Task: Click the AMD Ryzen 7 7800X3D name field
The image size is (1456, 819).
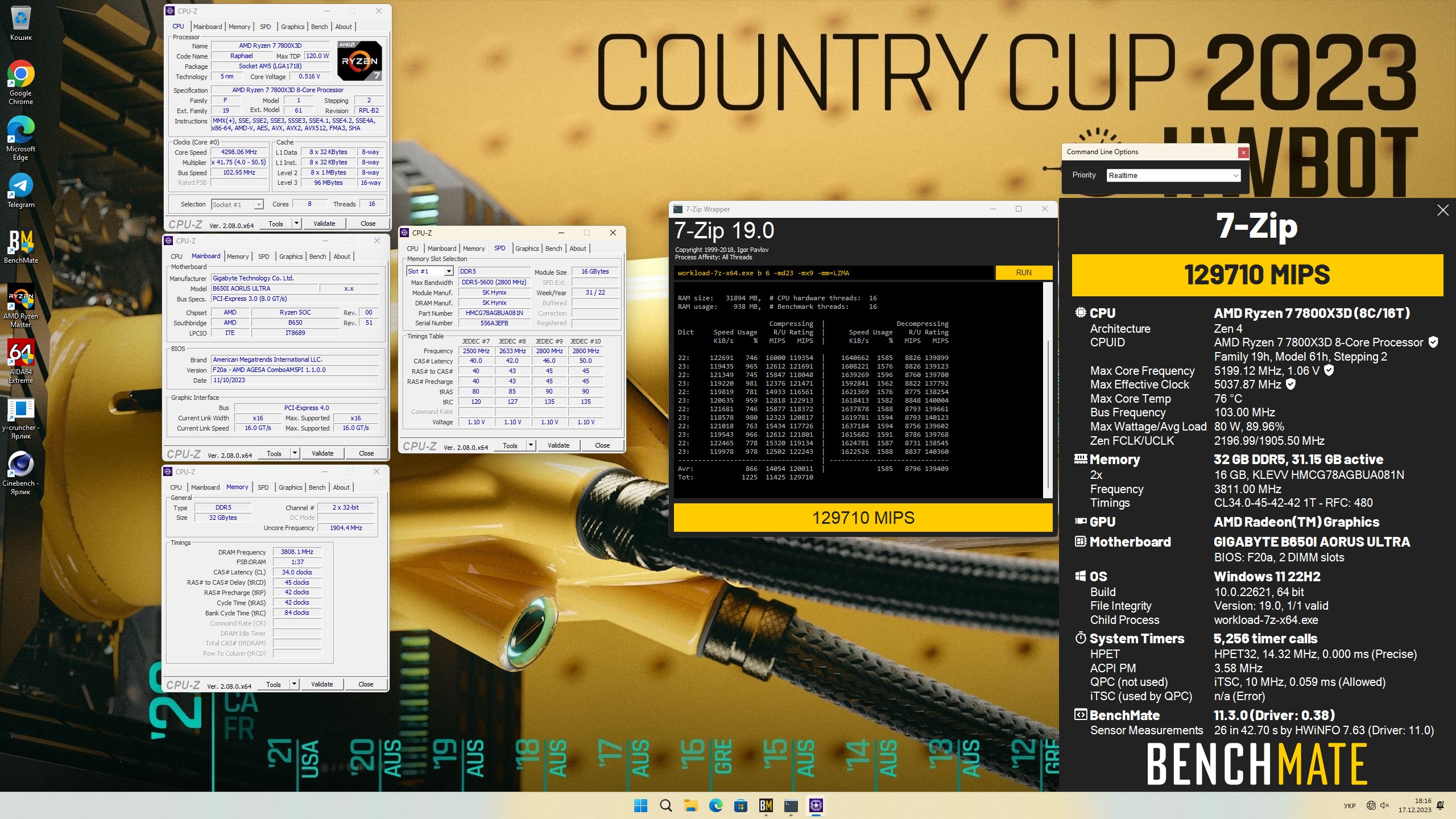Action: 270,45
